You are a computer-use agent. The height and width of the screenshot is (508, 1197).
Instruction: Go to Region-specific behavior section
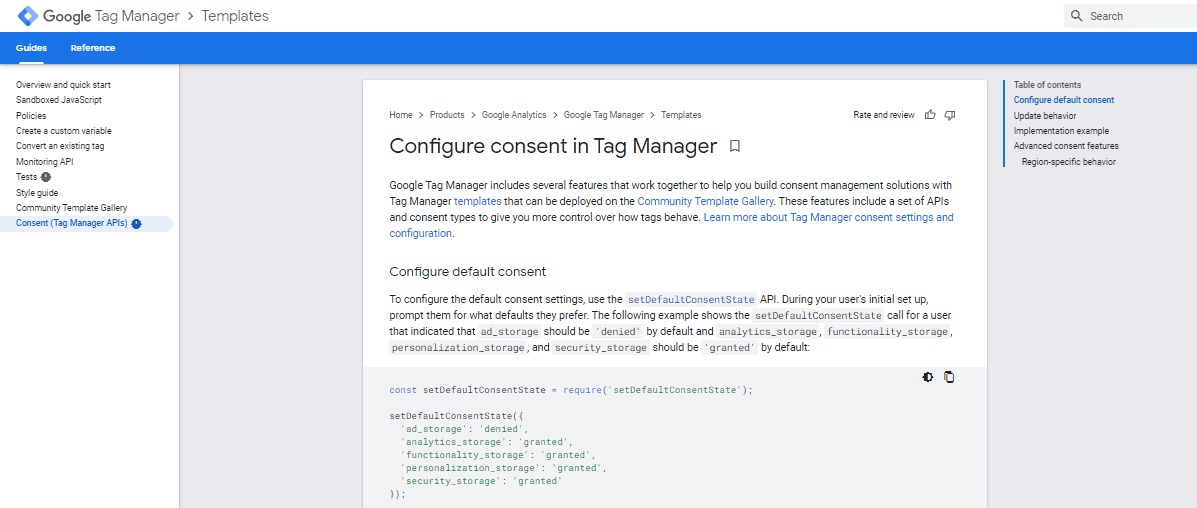[x=1069, y=162]
